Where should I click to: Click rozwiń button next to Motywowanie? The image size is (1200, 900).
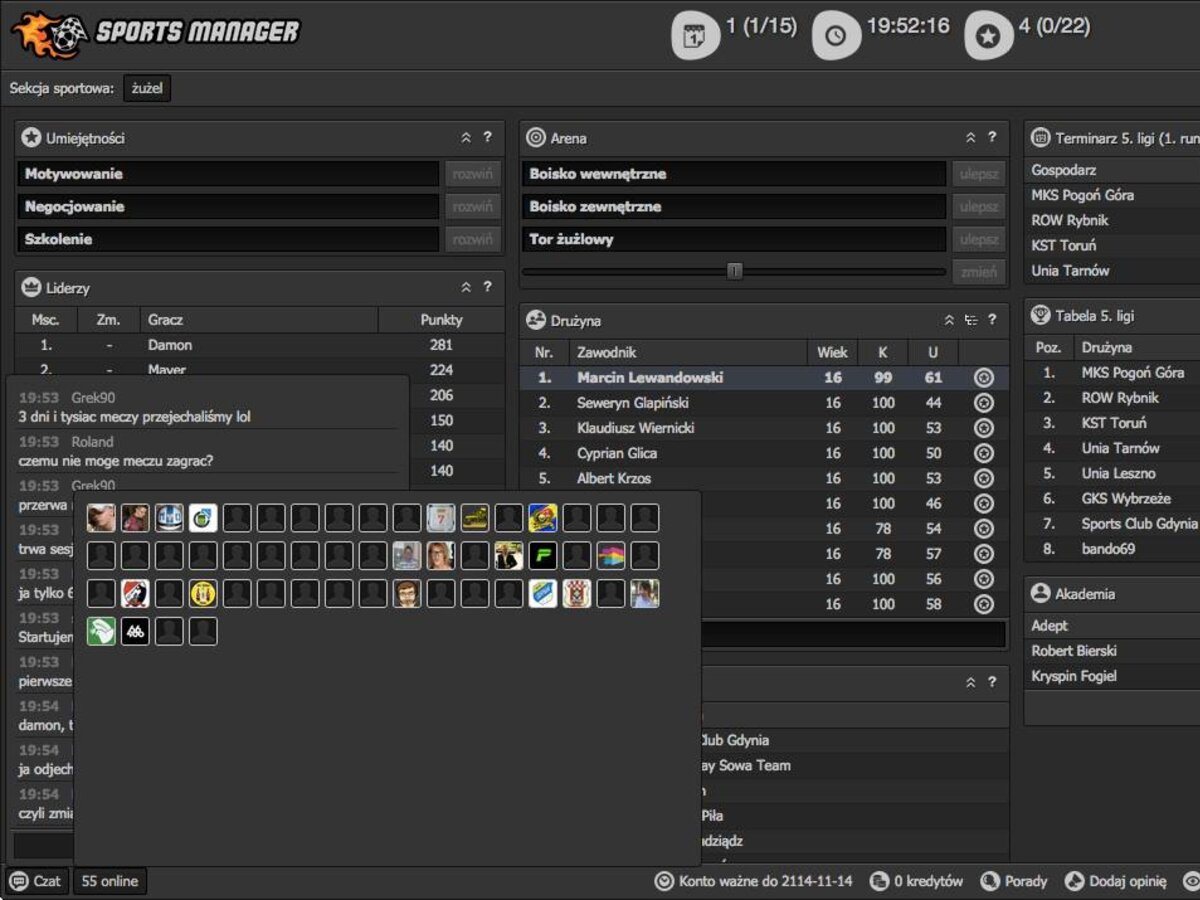(x=472, y=174)
